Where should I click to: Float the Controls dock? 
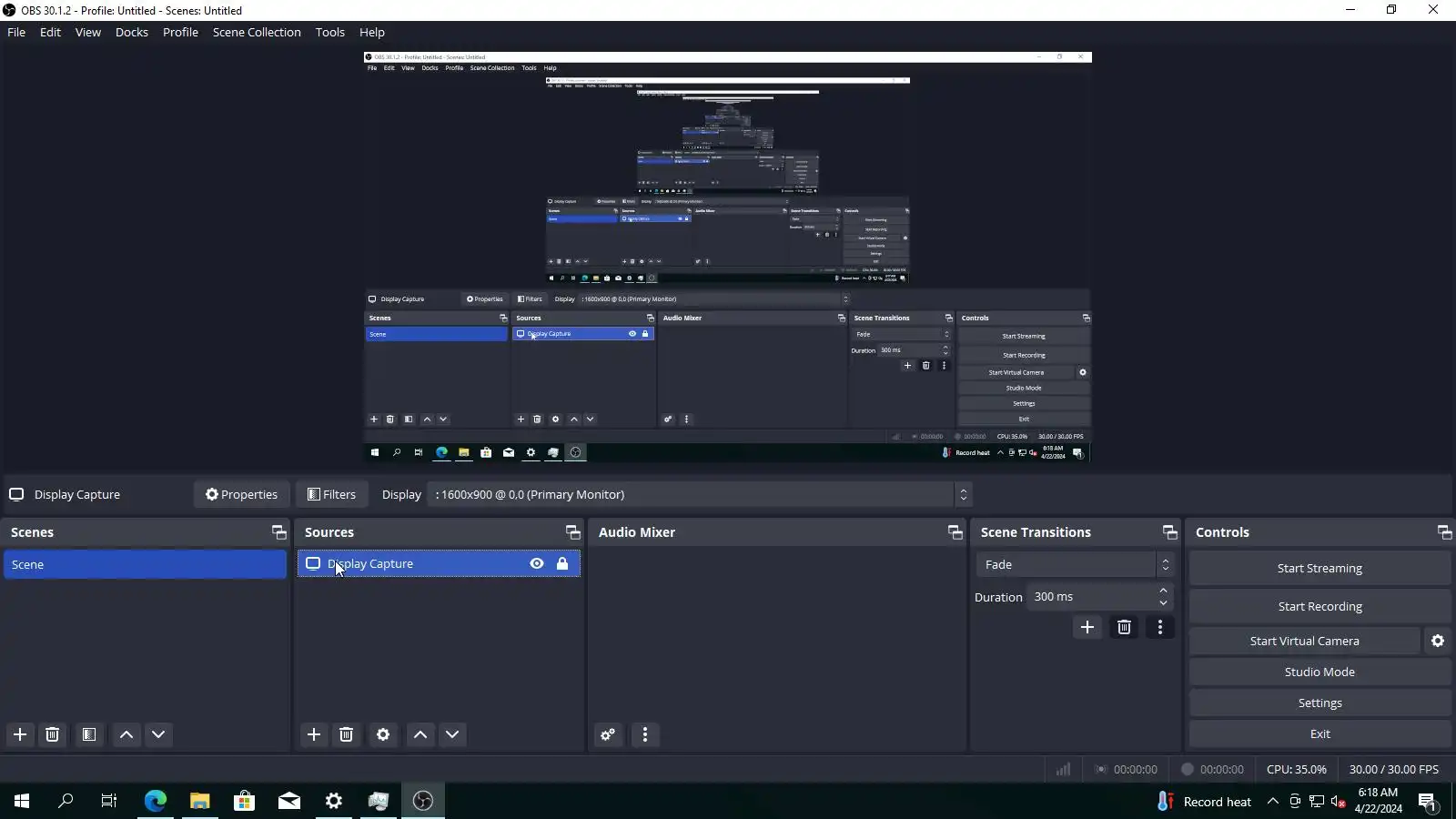(1444, 532)
